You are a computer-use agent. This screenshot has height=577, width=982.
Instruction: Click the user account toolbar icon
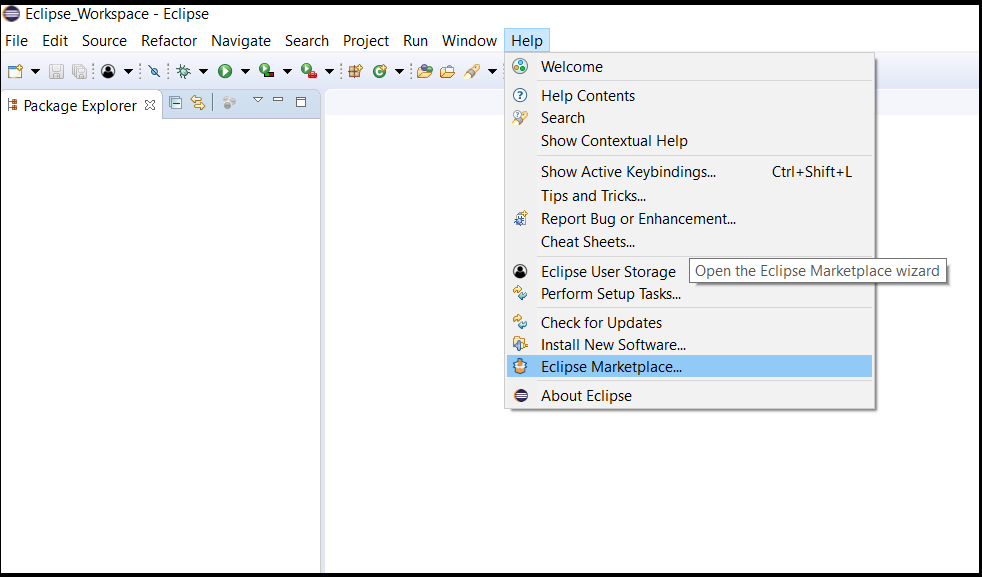pos(108,71)
